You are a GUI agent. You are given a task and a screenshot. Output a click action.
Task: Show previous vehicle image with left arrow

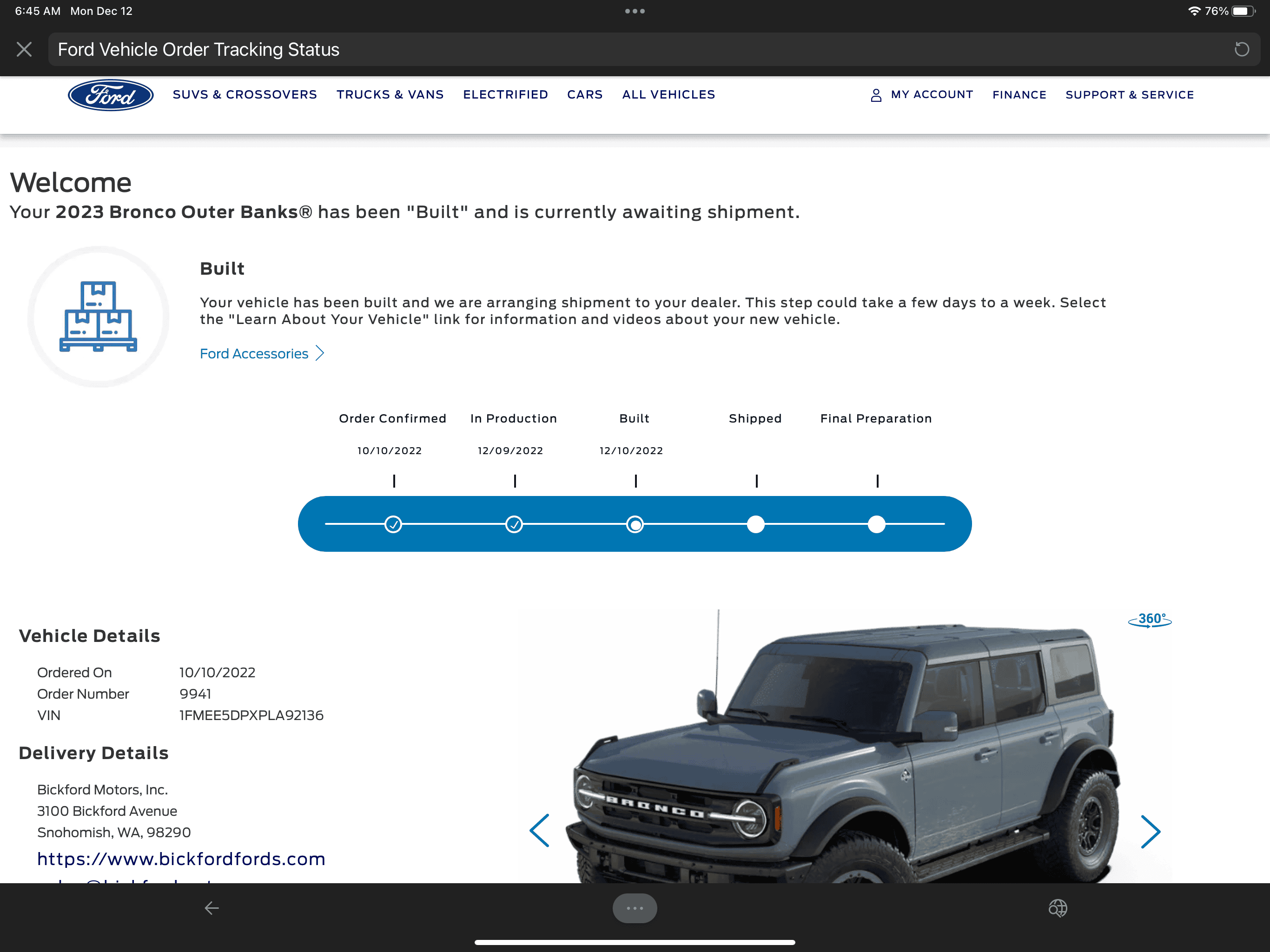(x=539, y=830)
